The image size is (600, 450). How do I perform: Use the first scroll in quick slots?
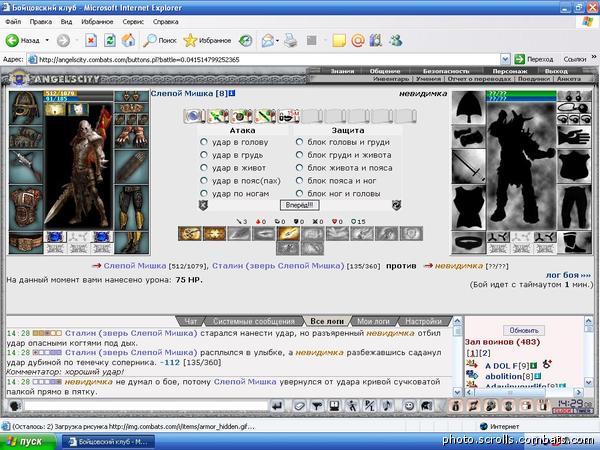pos(194,116)
